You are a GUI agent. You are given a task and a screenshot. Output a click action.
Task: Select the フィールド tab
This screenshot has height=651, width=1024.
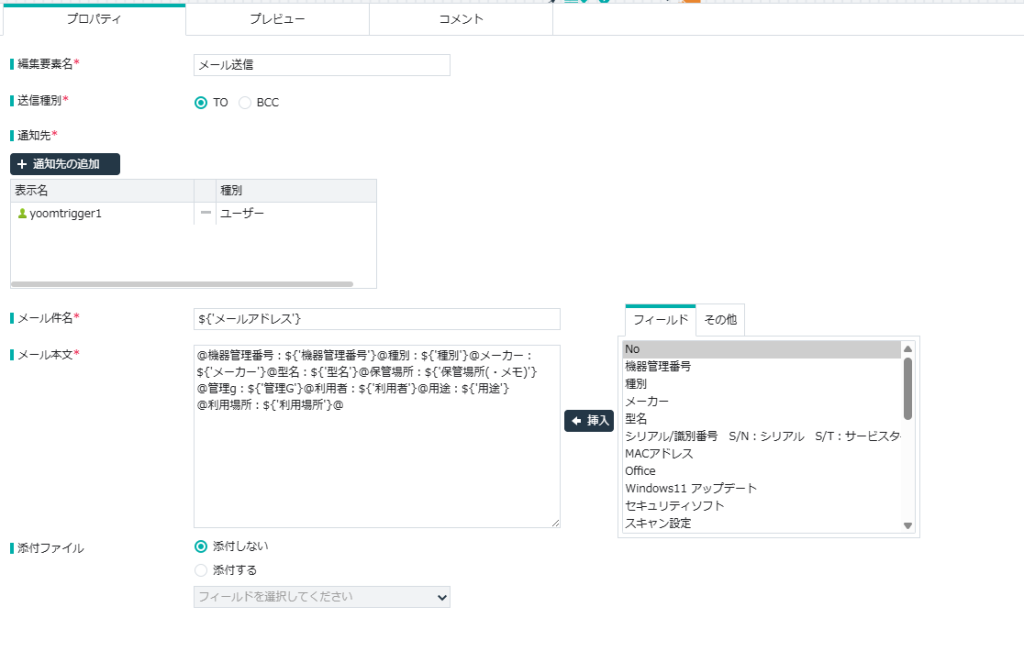[660, 319]
